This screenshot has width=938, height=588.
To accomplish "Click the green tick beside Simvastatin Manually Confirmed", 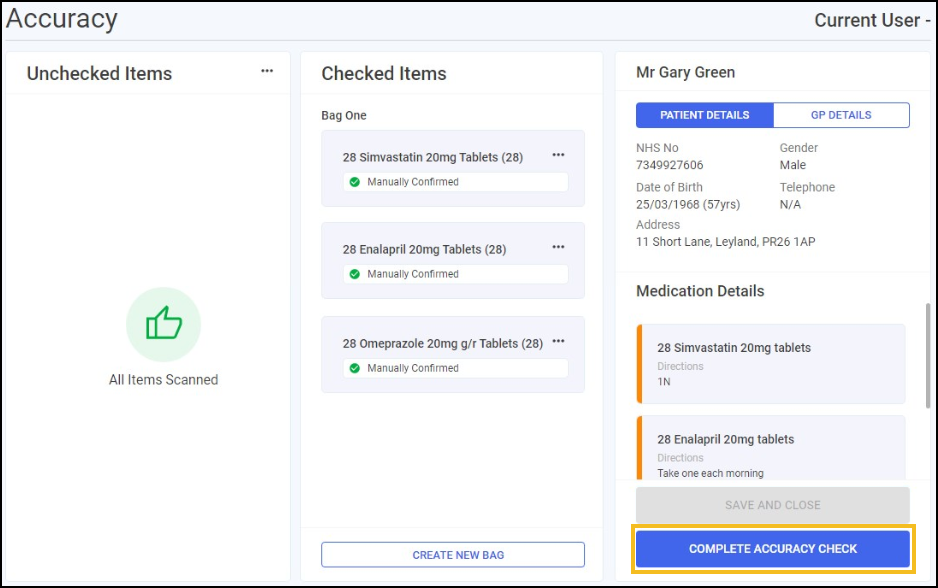I will (355, 182).
